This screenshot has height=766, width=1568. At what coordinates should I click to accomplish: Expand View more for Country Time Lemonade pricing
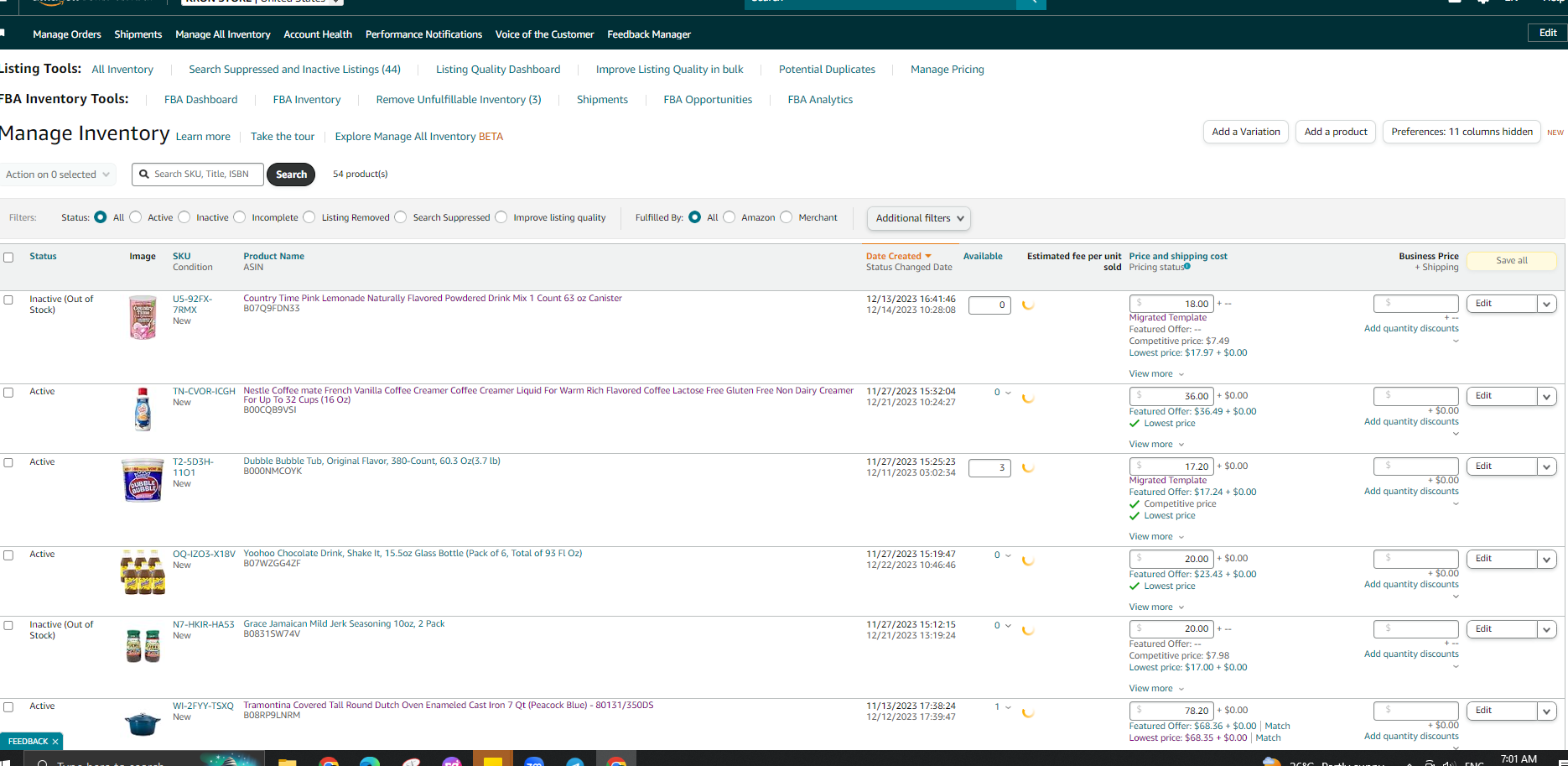(1156, 374)
